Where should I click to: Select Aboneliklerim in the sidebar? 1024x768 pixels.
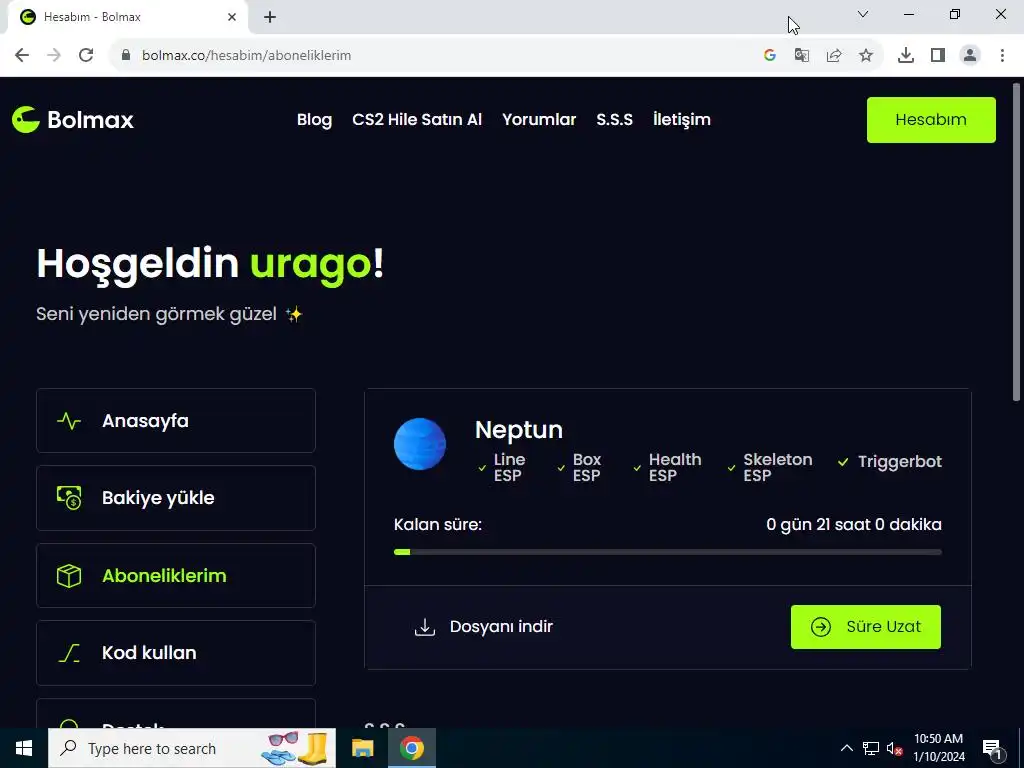pyautogui.click(x=176, y=575)
